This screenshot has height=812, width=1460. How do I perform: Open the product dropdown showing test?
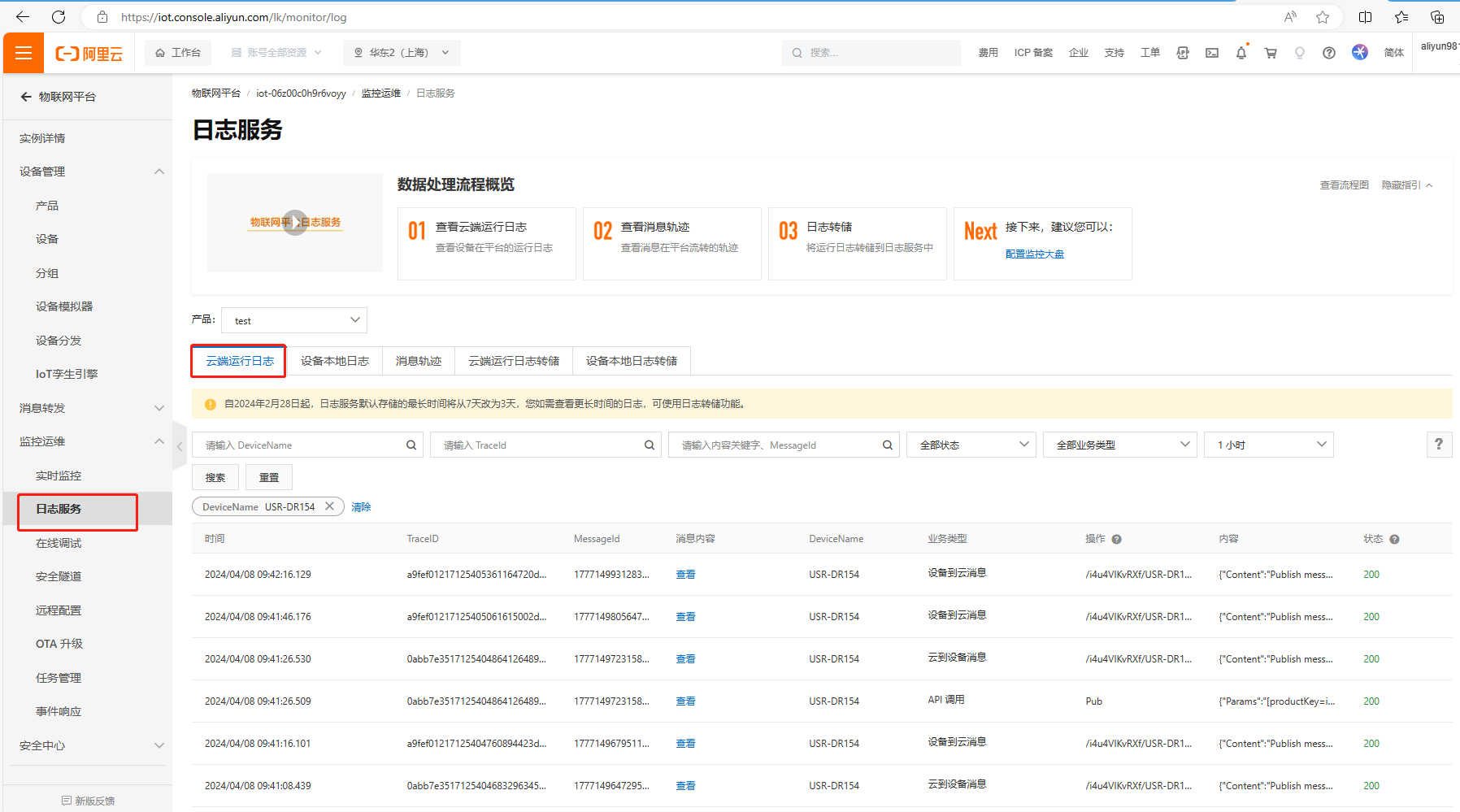294,320
